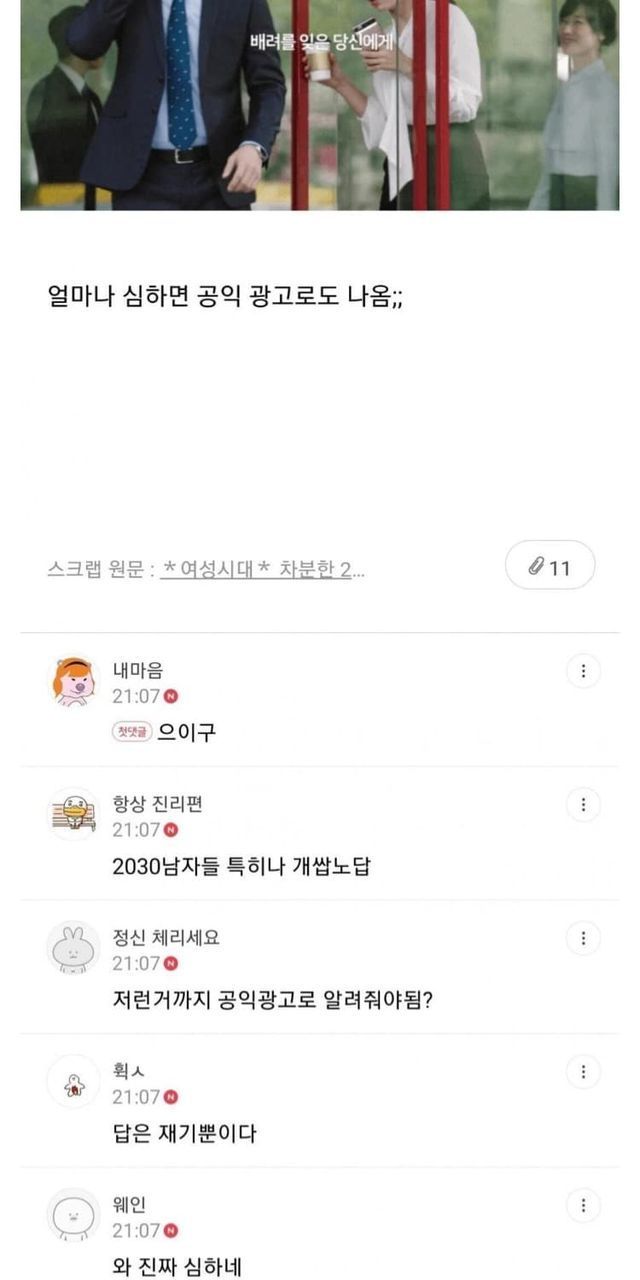Tap 정신 체리세요's rabbit avatar
Image resolution: width=640 pixels, height=1280 pixels.
74,948
